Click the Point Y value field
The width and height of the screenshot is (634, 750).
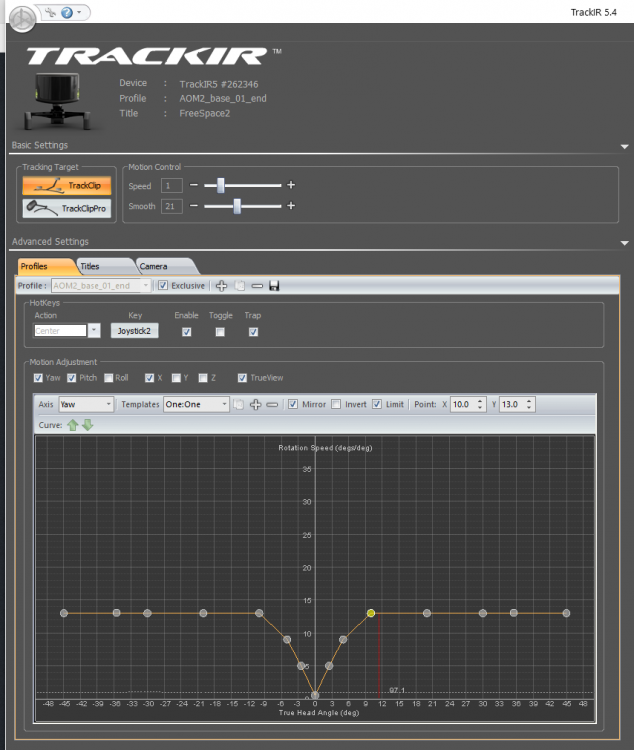512,404
